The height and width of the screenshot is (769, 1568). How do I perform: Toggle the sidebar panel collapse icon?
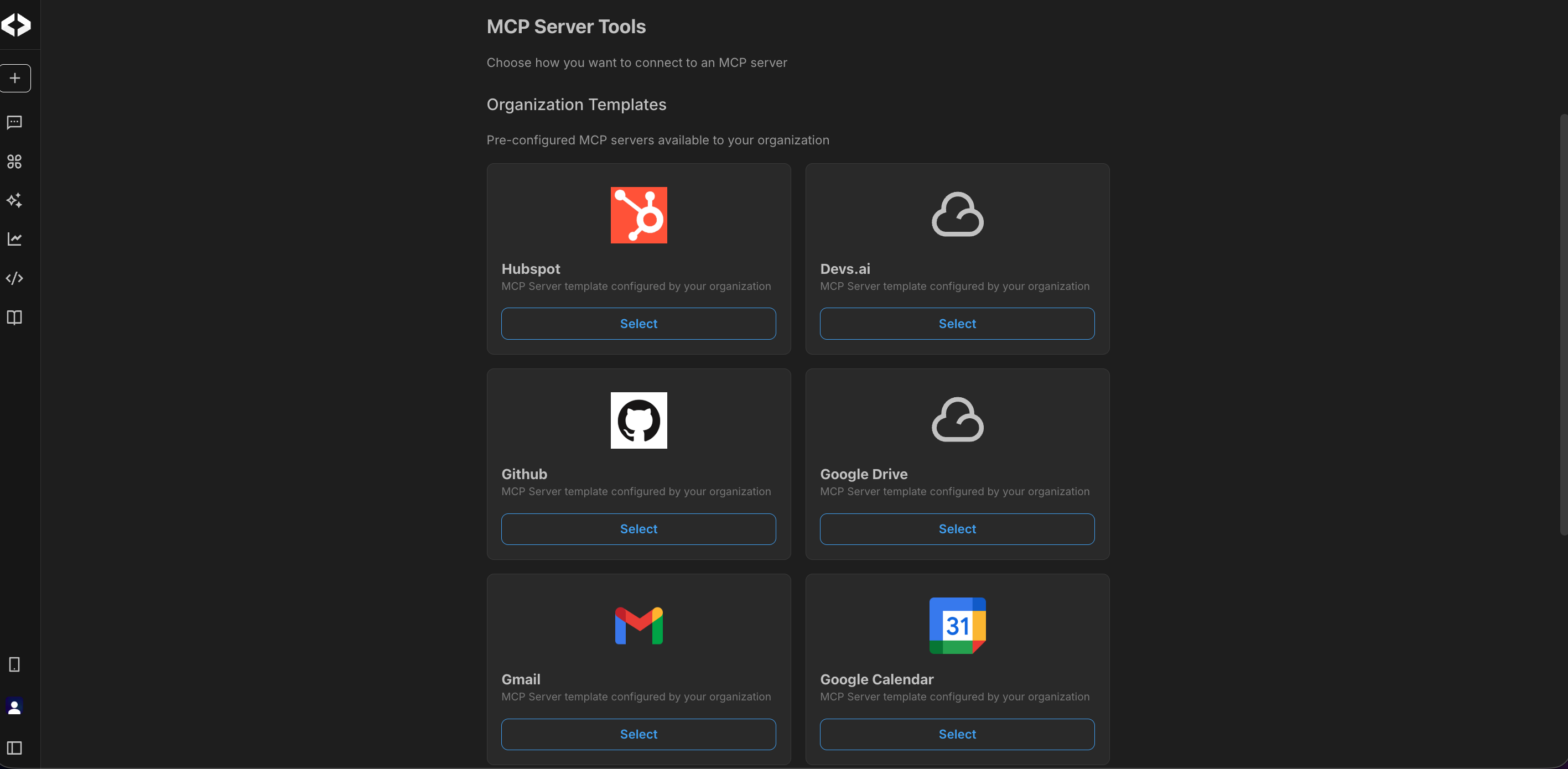(14, 747)
